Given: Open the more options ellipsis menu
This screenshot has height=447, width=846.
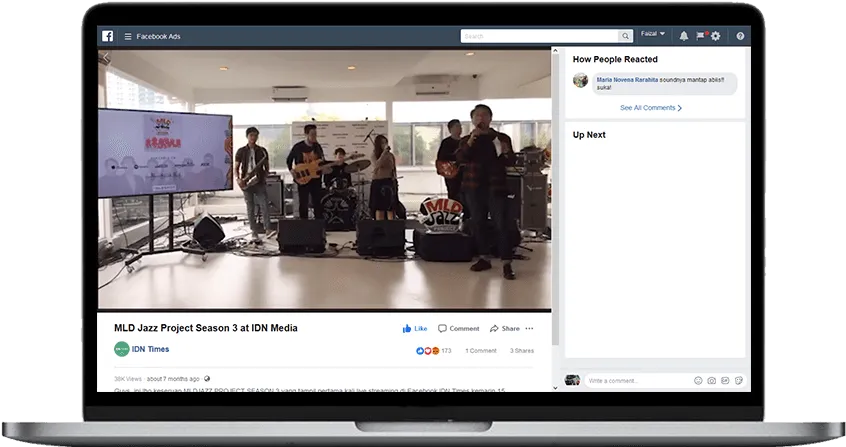Looking at the screenshot, I should (x=529, y=328).
